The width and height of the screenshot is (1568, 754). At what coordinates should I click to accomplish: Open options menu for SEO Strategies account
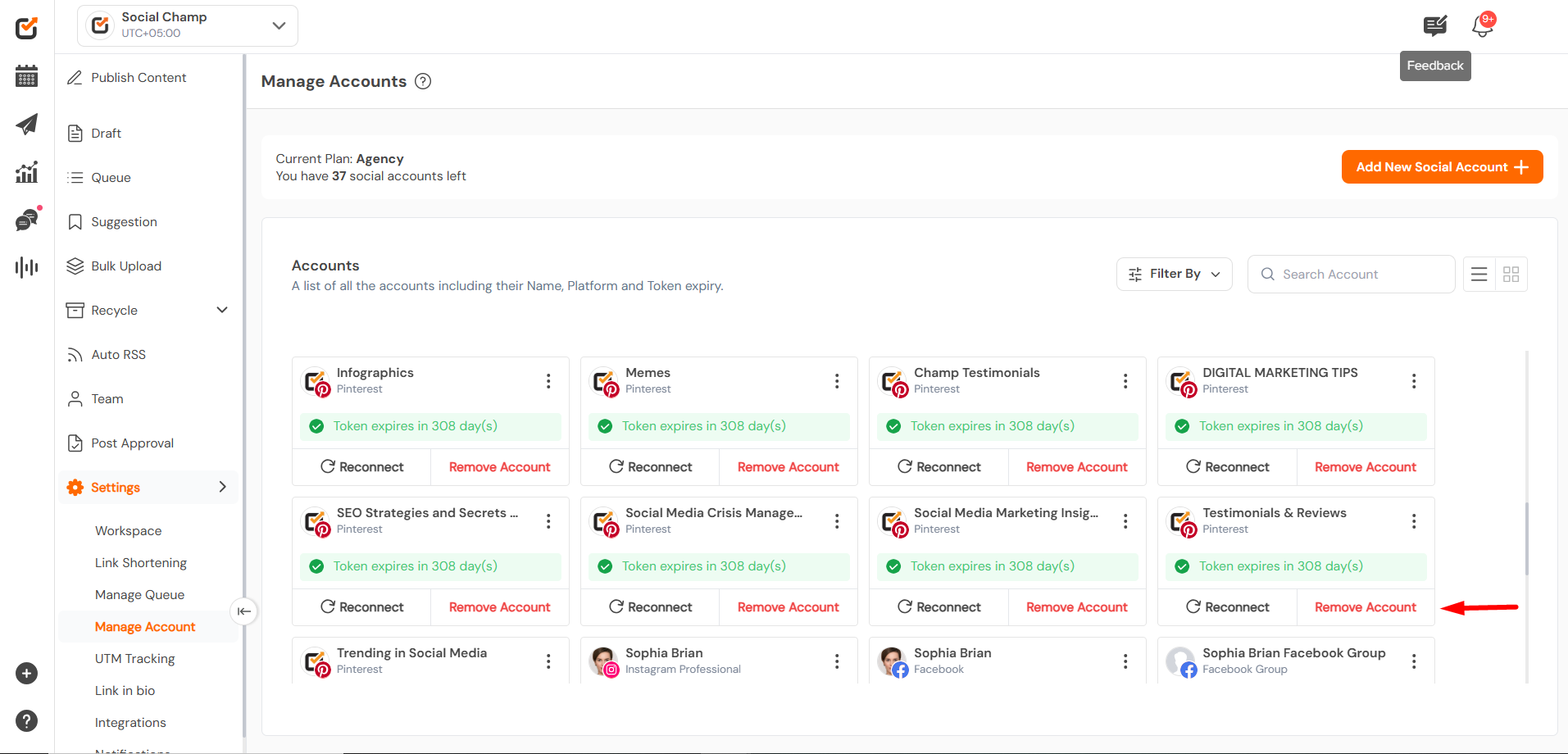click(x=548, y=521)
